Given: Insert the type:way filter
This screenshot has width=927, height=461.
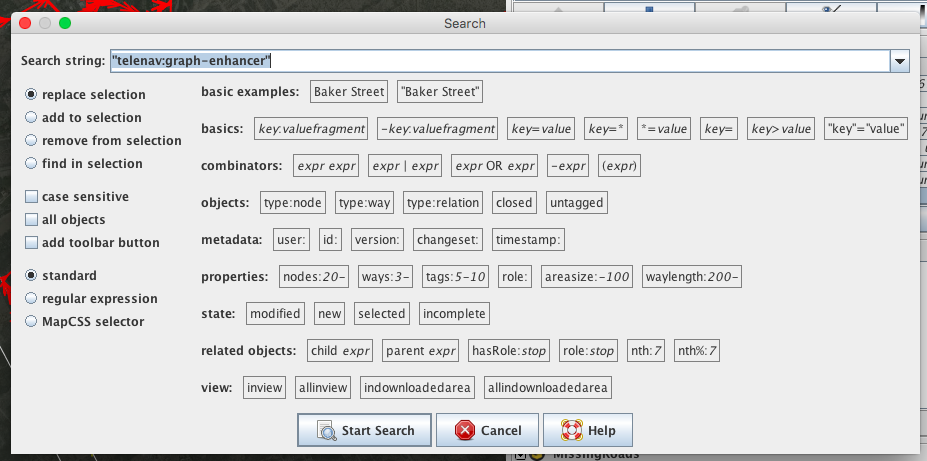Looking at the screenshot, I should click(364, 203).
